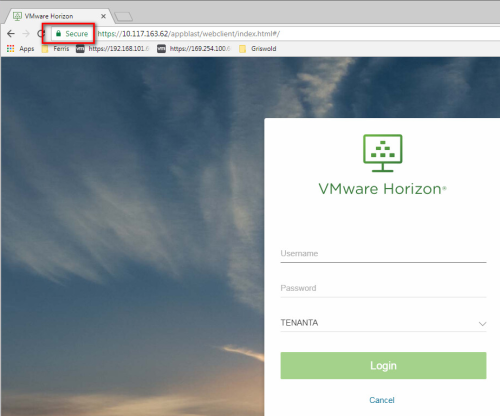This screenshot has width=500, height=416.
Task: Click the VMware Horizon monitor logo
Action: point(383,153)
